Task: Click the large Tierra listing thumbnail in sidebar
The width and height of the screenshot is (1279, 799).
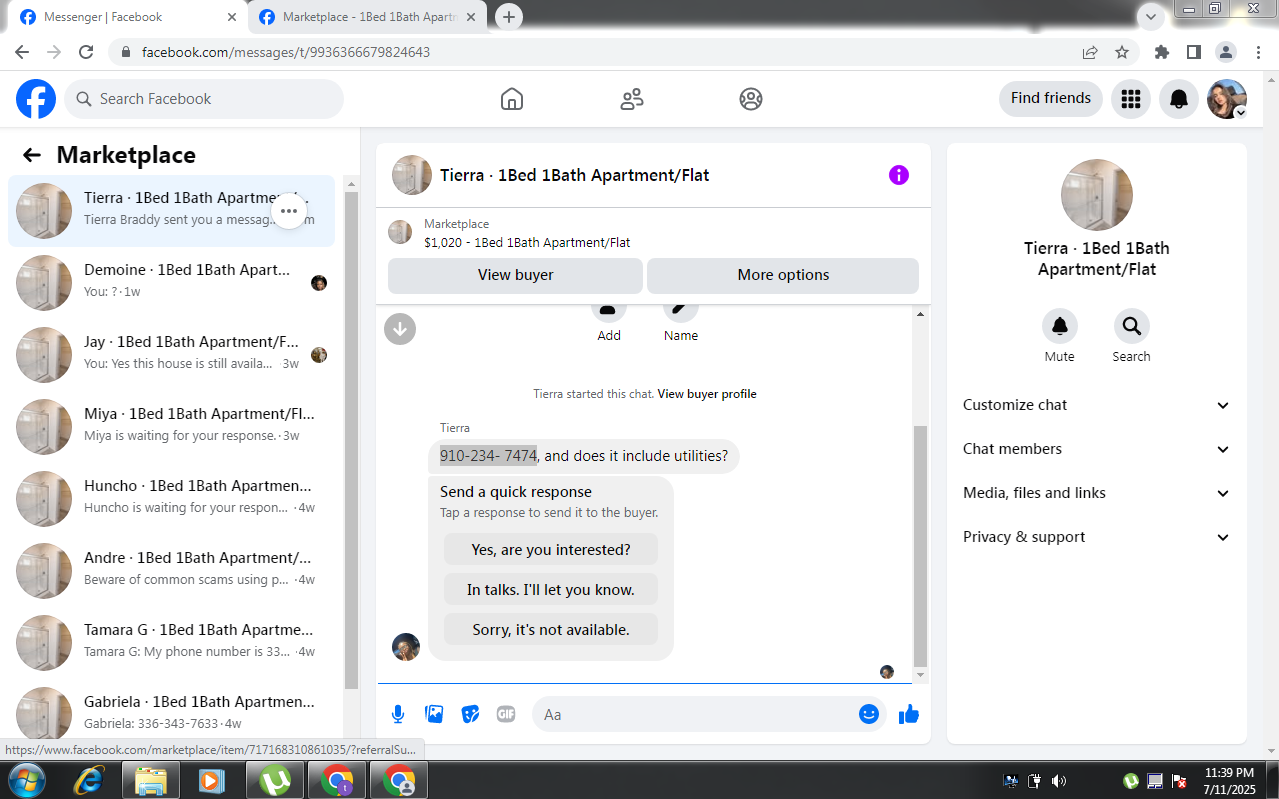Action: click(1097, 195)
